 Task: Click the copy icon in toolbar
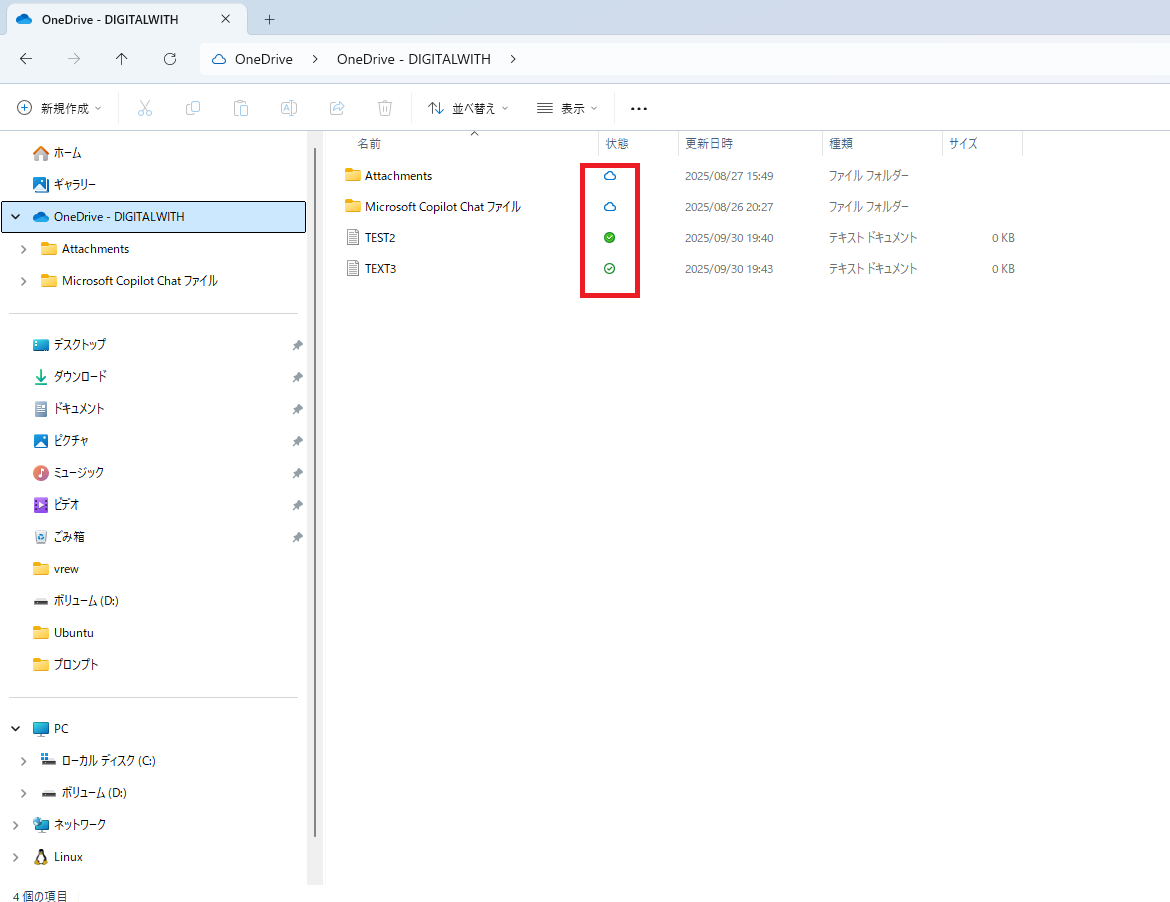tap(193, 108)
